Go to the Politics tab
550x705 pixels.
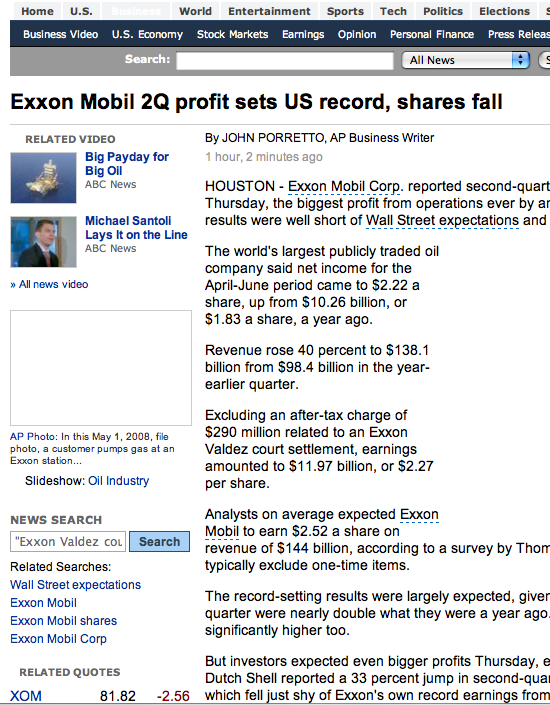[x=443, y=11]
